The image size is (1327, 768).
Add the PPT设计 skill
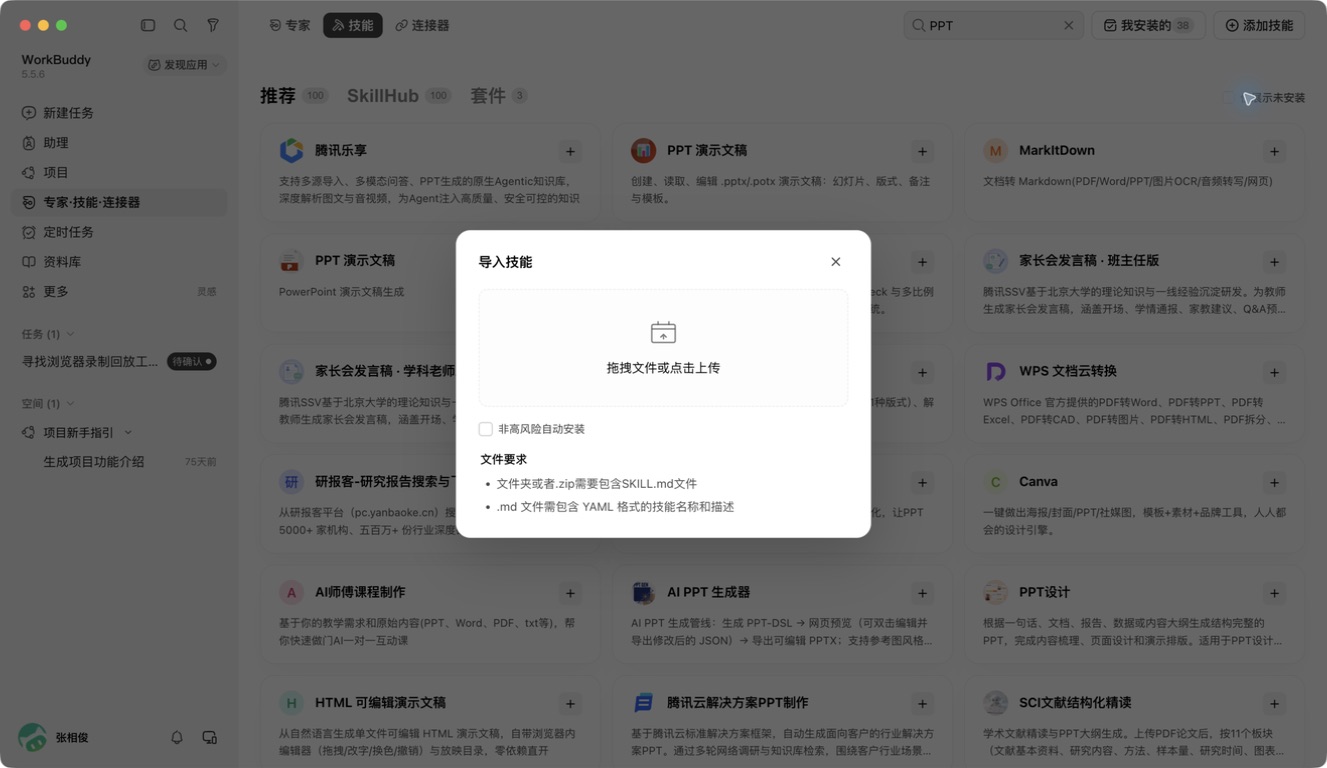[1274, 594]
